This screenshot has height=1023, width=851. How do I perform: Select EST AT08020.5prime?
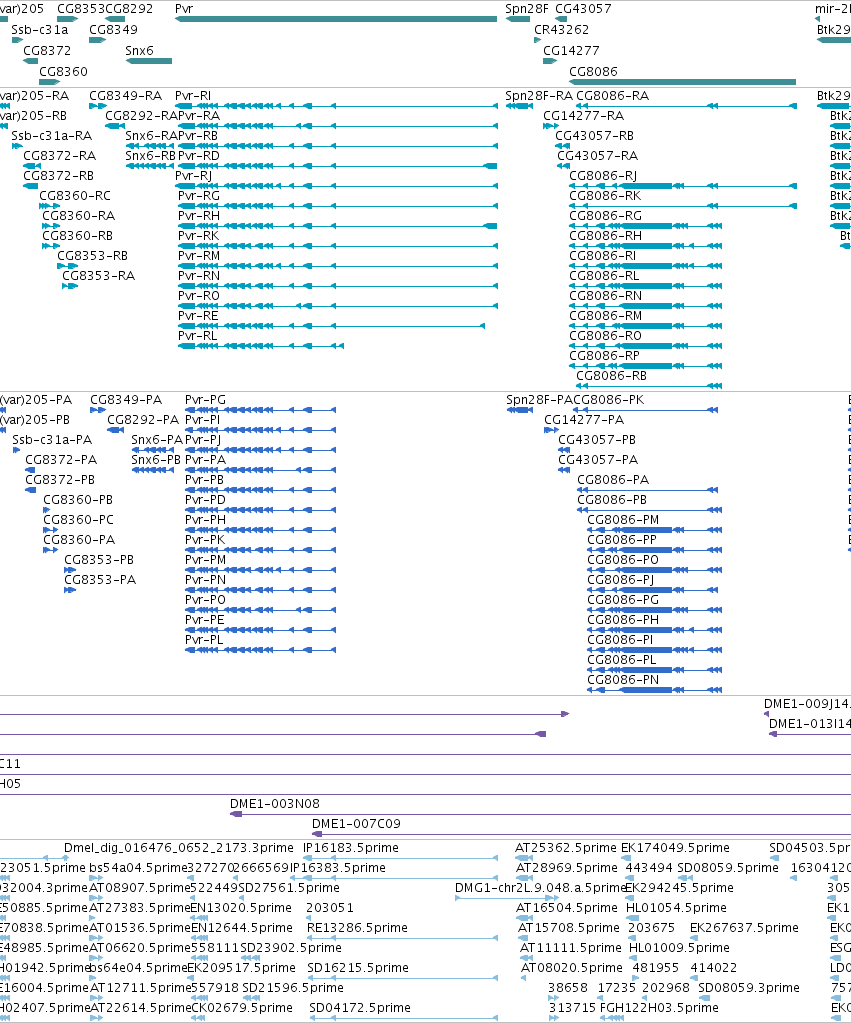pos(572,968)
